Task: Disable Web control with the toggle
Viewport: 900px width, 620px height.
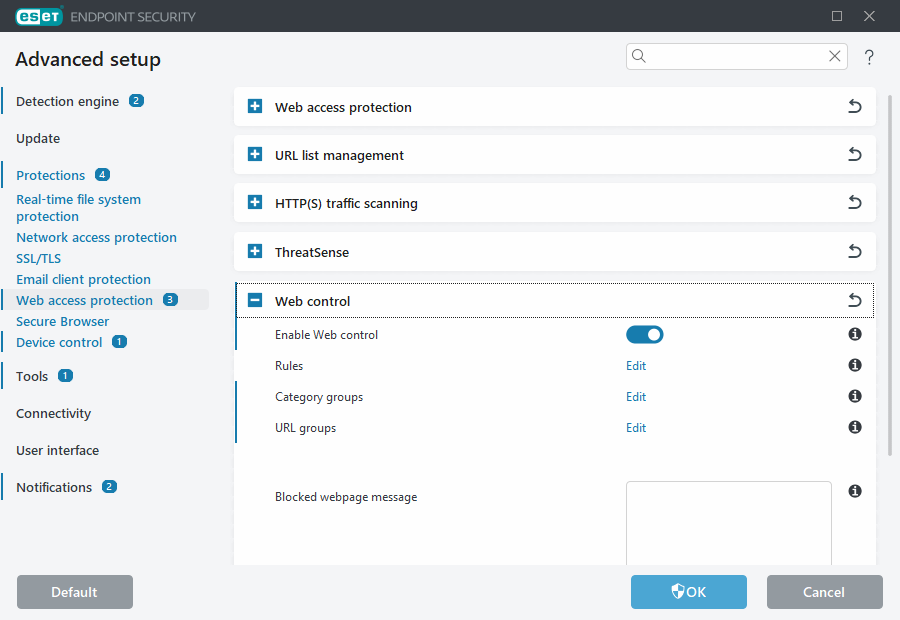Action: (x=644, y=334)
